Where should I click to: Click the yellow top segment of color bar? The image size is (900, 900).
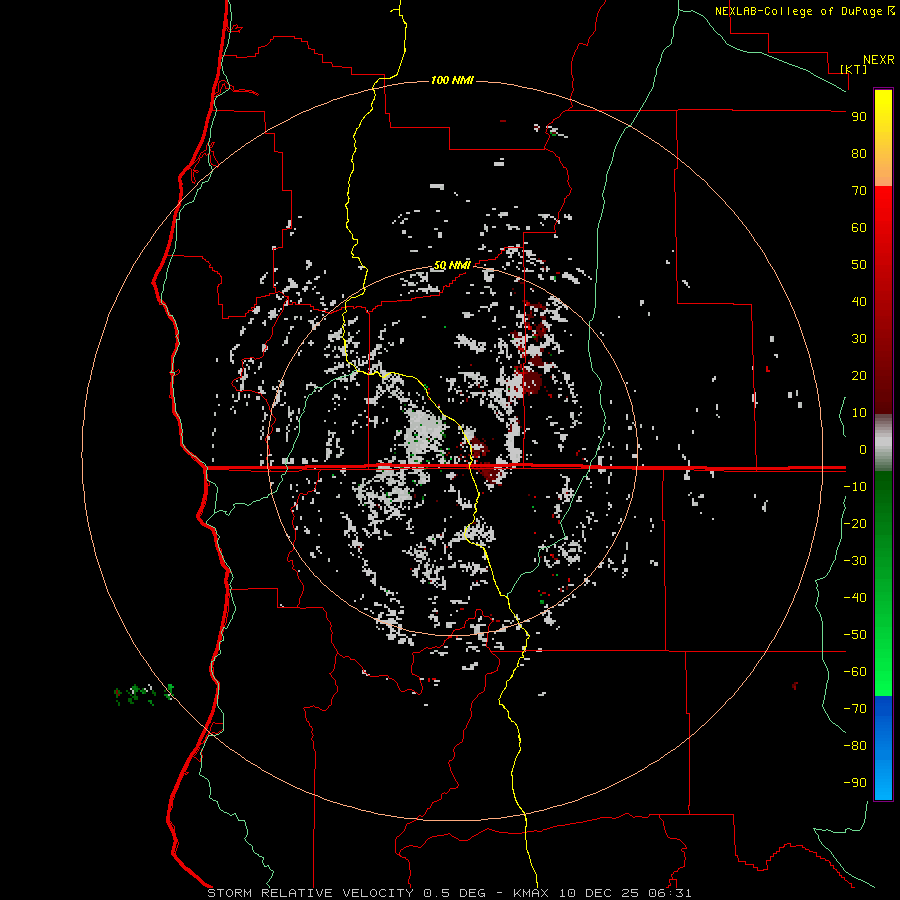coord(883,138)
